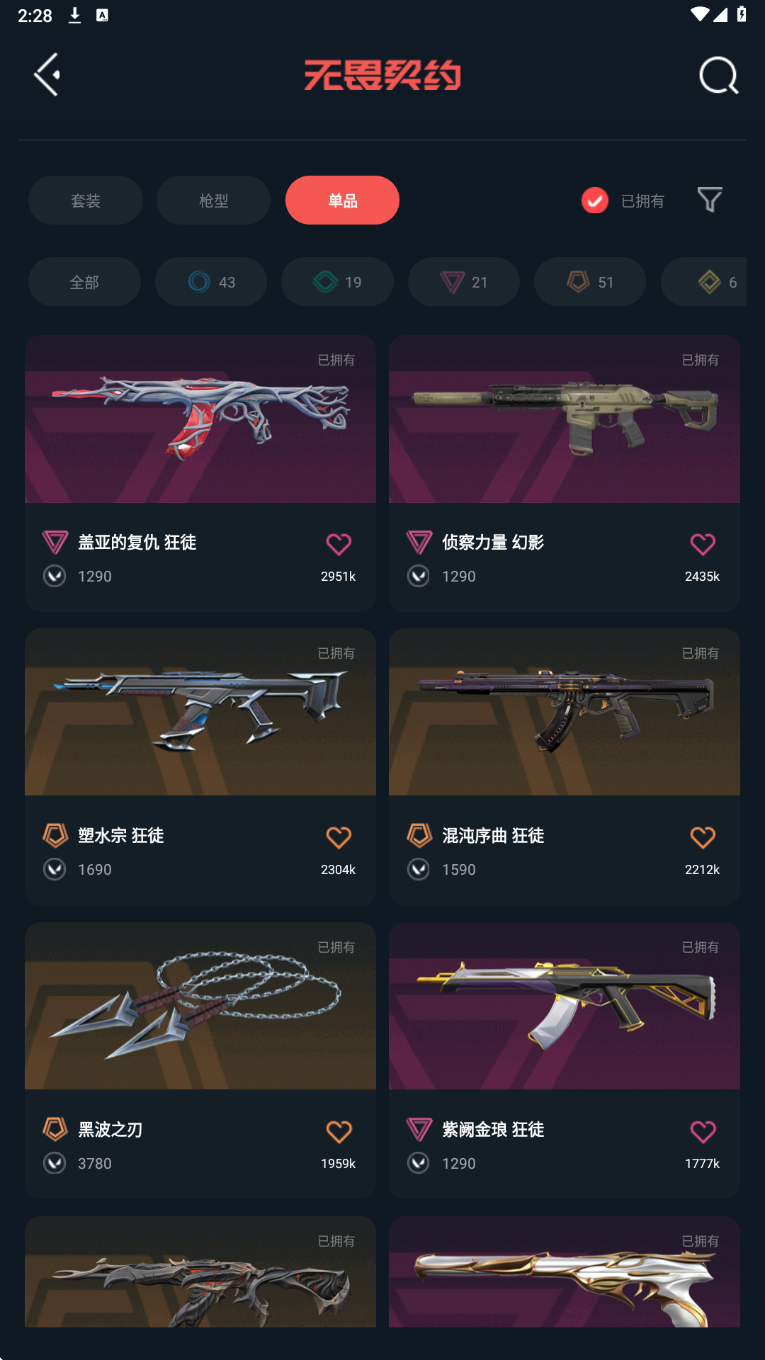This screenshot has width=765, height=1360.
Task: Select the pink tier filter showing 21
Action: (464, 282)
